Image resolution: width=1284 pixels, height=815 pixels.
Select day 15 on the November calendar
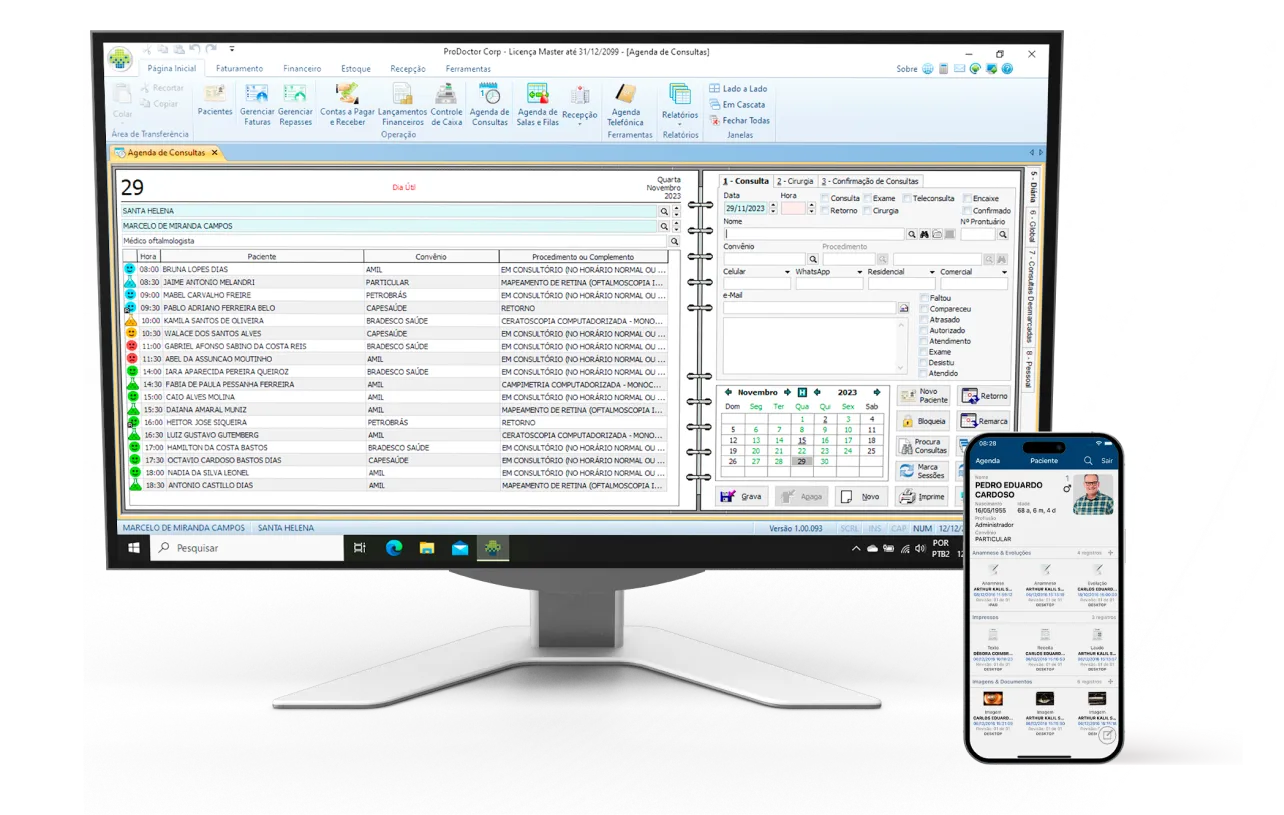coord(802,442)
